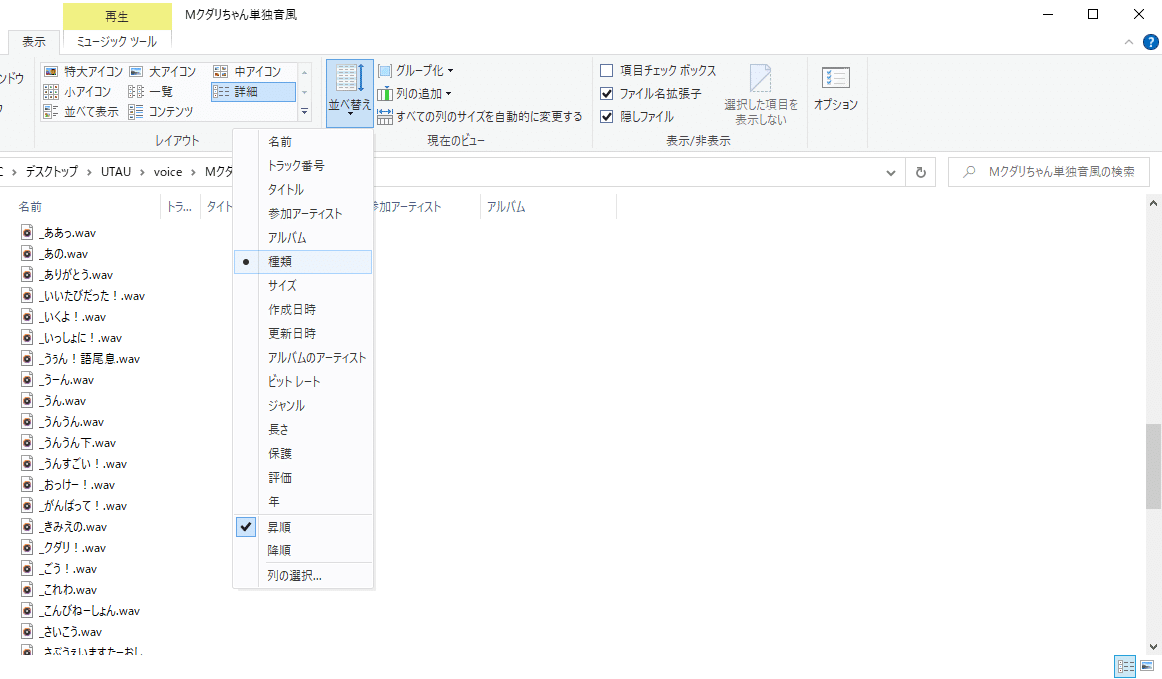Switch to コンテンツ layout
Image resolution: width=1162 pixels, height=679 pixels.
(161, 111)
